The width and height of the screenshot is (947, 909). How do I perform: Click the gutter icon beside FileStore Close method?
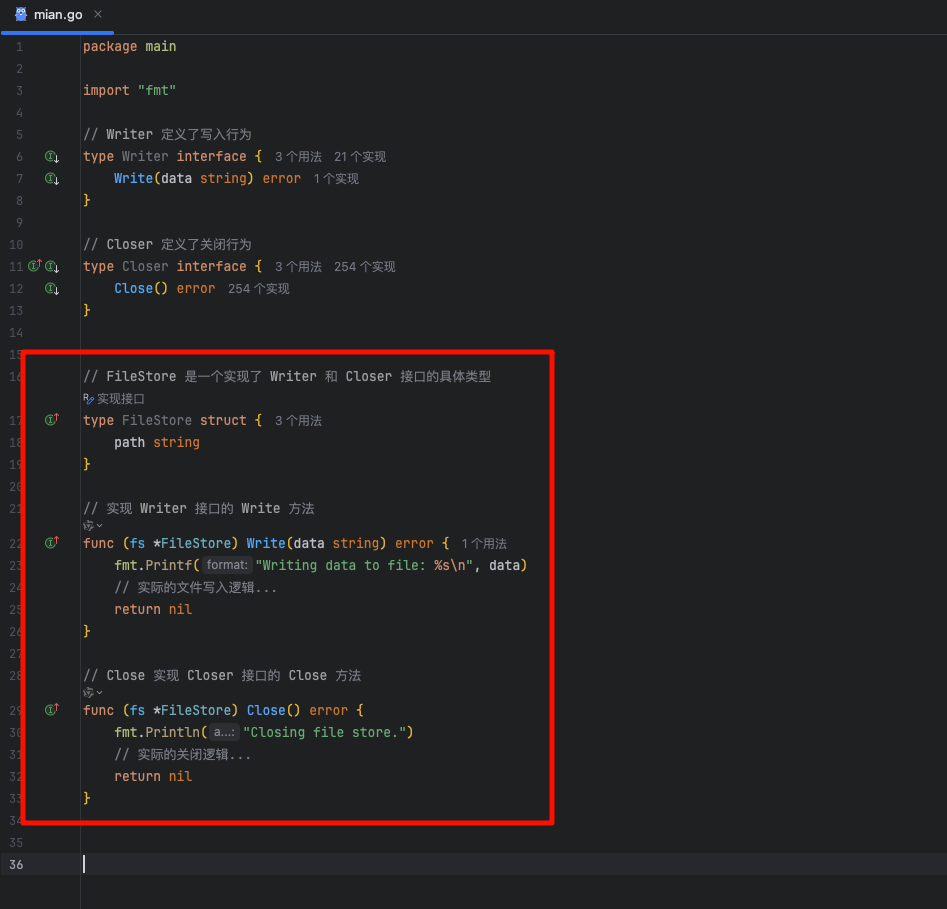pos(52,709)
